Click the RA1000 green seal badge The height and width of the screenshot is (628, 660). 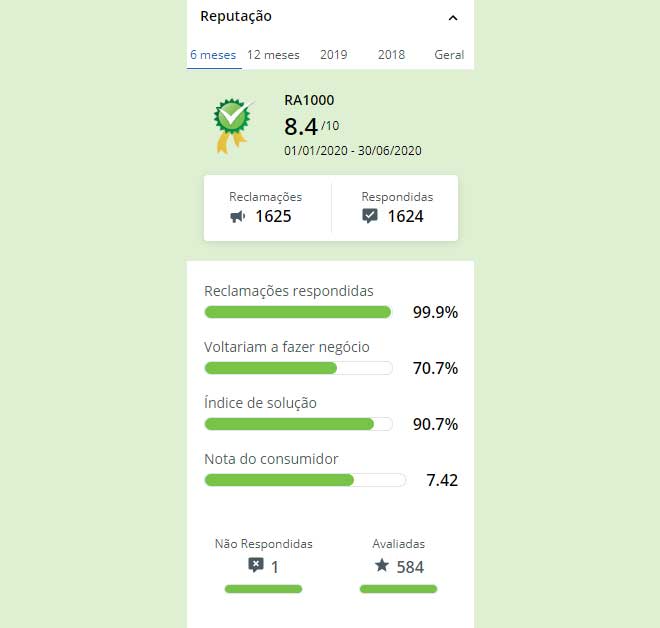click(233, 126)
